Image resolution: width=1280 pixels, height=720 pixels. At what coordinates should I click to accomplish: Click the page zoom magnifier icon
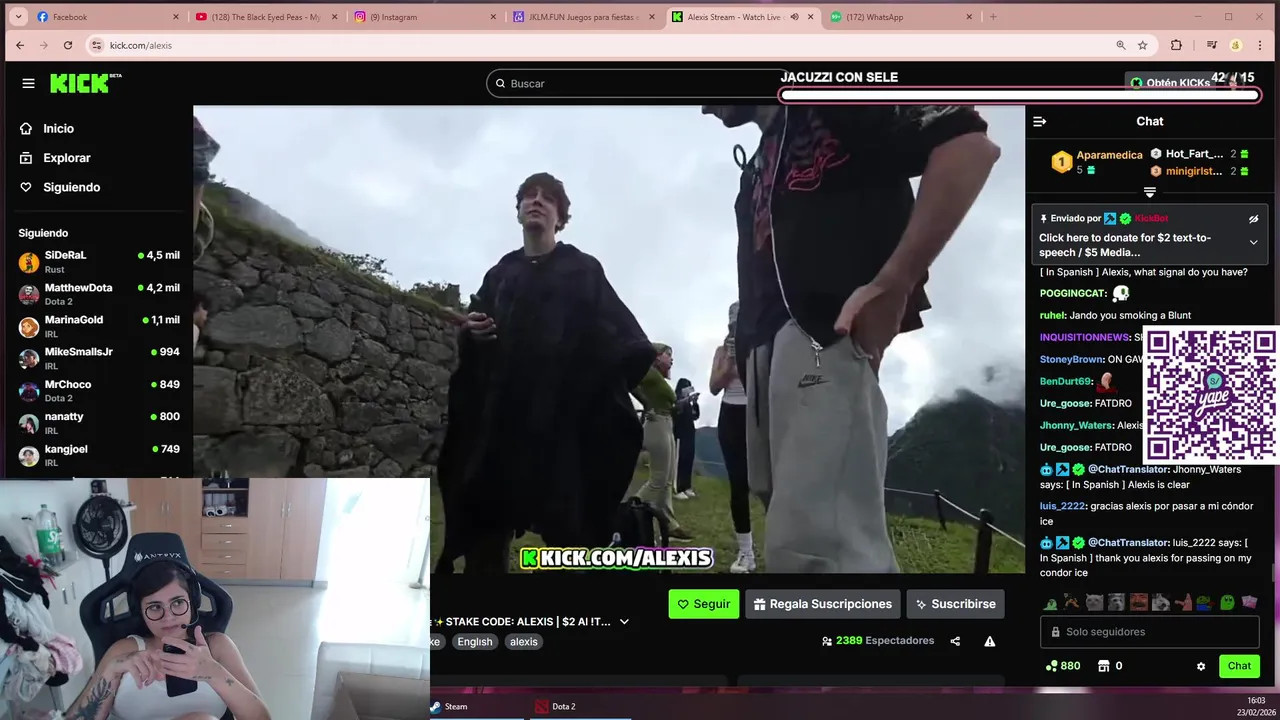point(1121,45)
